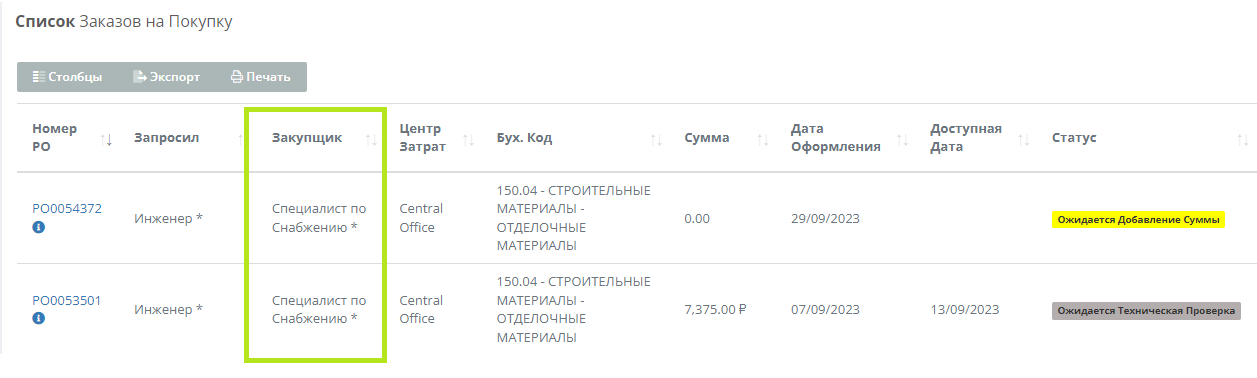Click the Печать print button
1257x378 pixels.
(x=261, y=77)
